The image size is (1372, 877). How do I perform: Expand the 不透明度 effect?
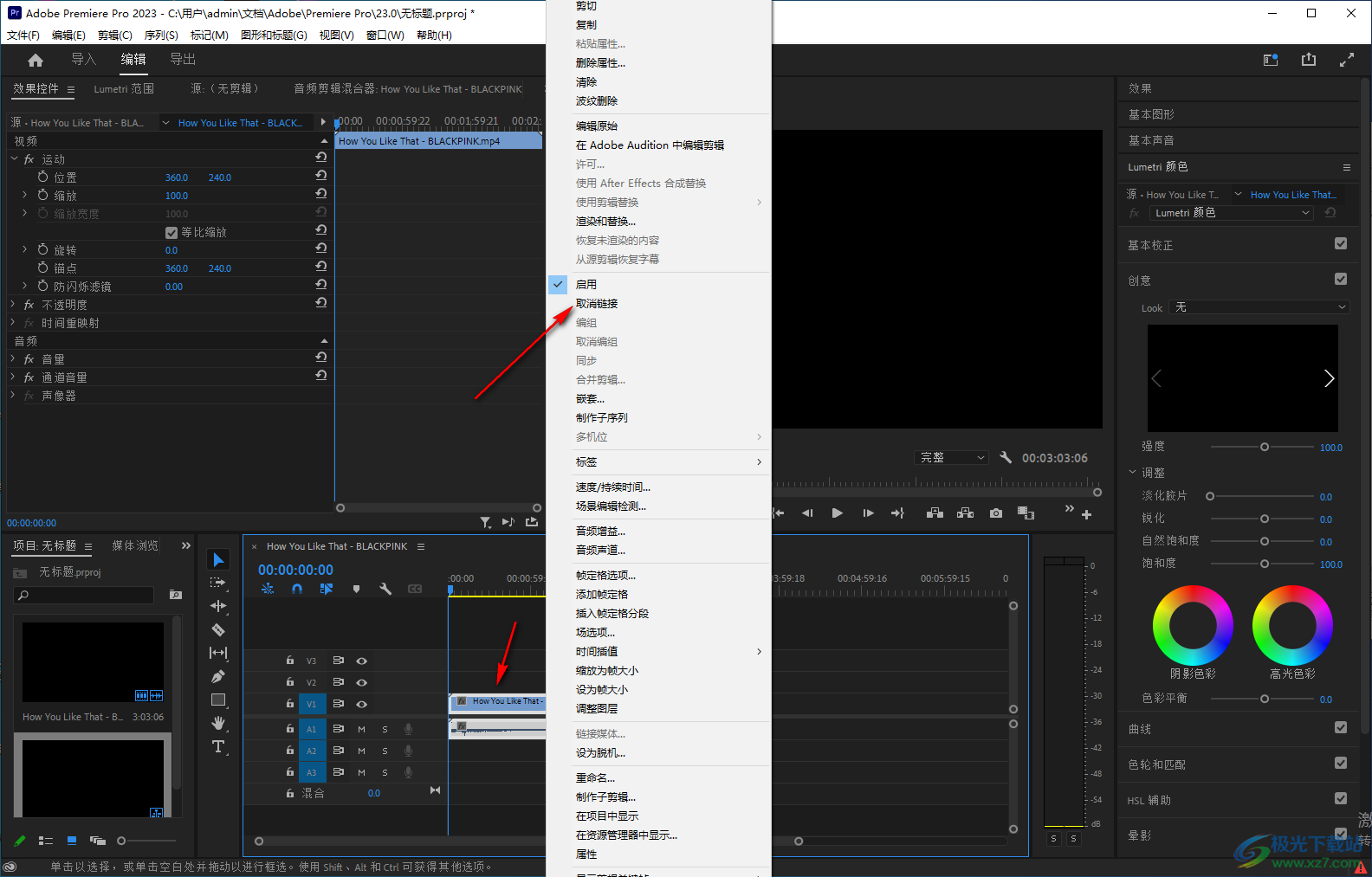14,304
